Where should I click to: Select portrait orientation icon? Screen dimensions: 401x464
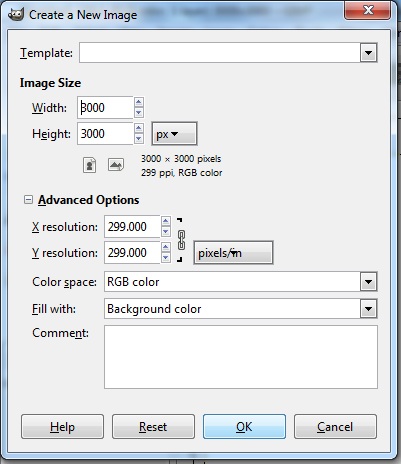click(x=89, y=165)
